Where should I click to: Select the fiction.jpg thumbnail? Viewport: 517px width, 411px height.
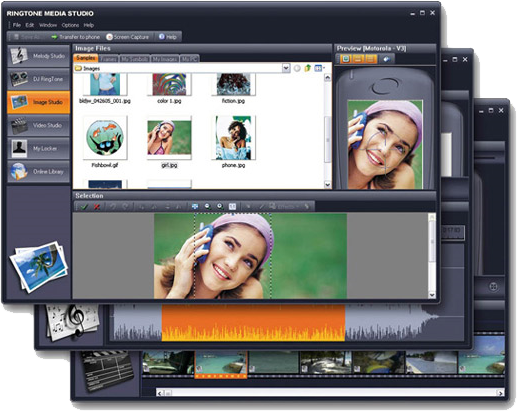[233, 85]
